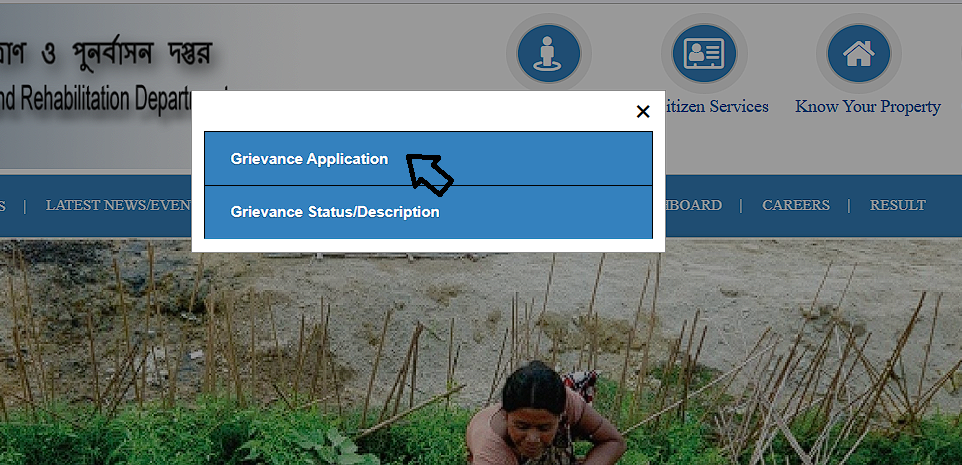Open the Grievance Status/Description option

pos(428,212)
